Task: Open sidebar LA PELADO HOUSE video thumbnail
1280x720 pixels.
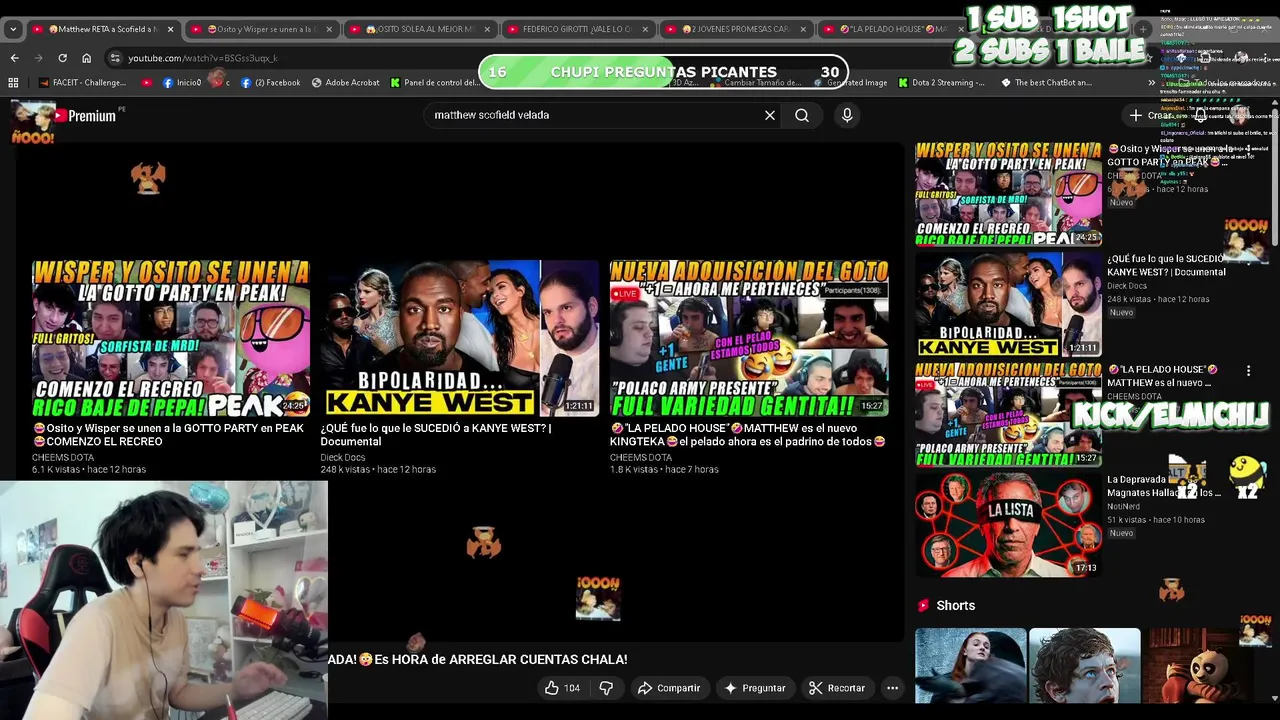Action: point(1008,414)
